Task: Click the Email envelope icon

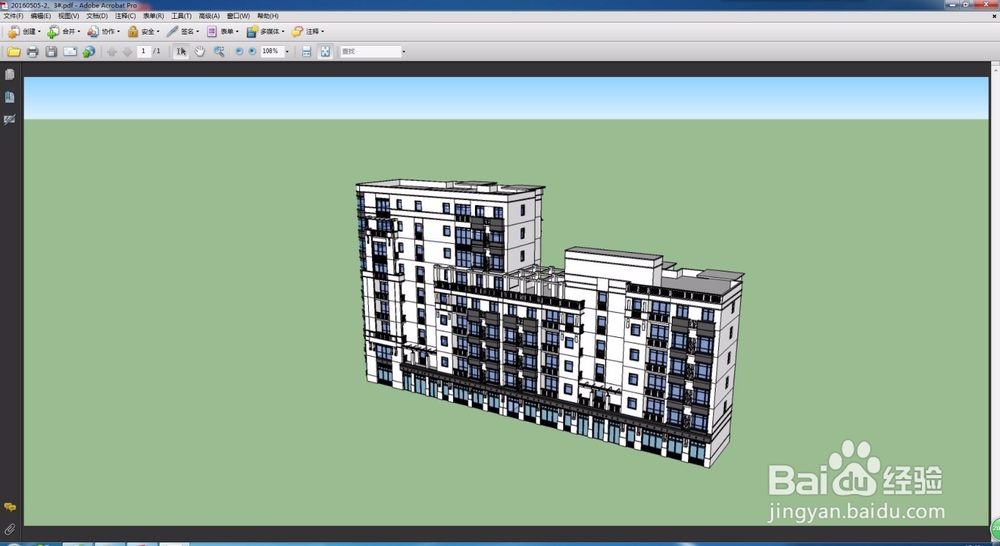Action: 70,52
